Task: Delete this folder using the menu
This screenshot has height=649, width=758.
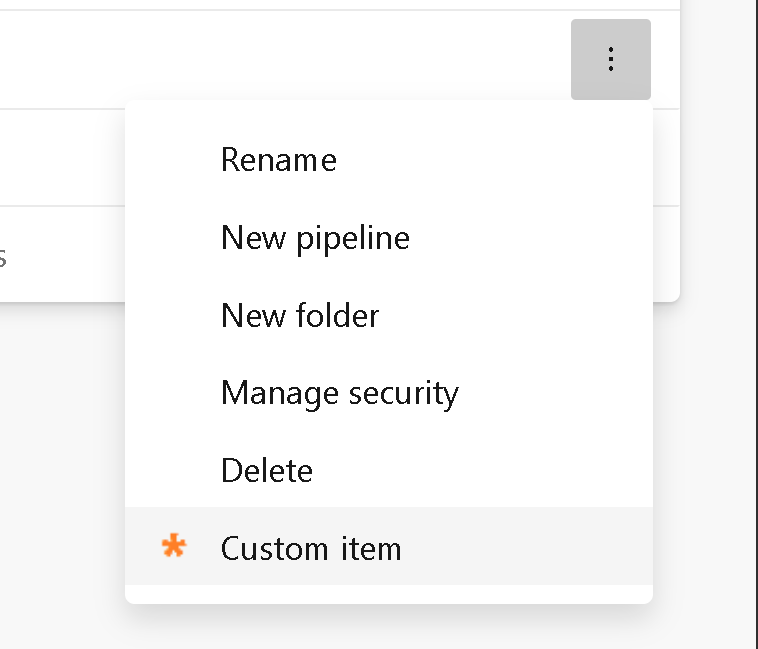Action: (x=267, y=470)
